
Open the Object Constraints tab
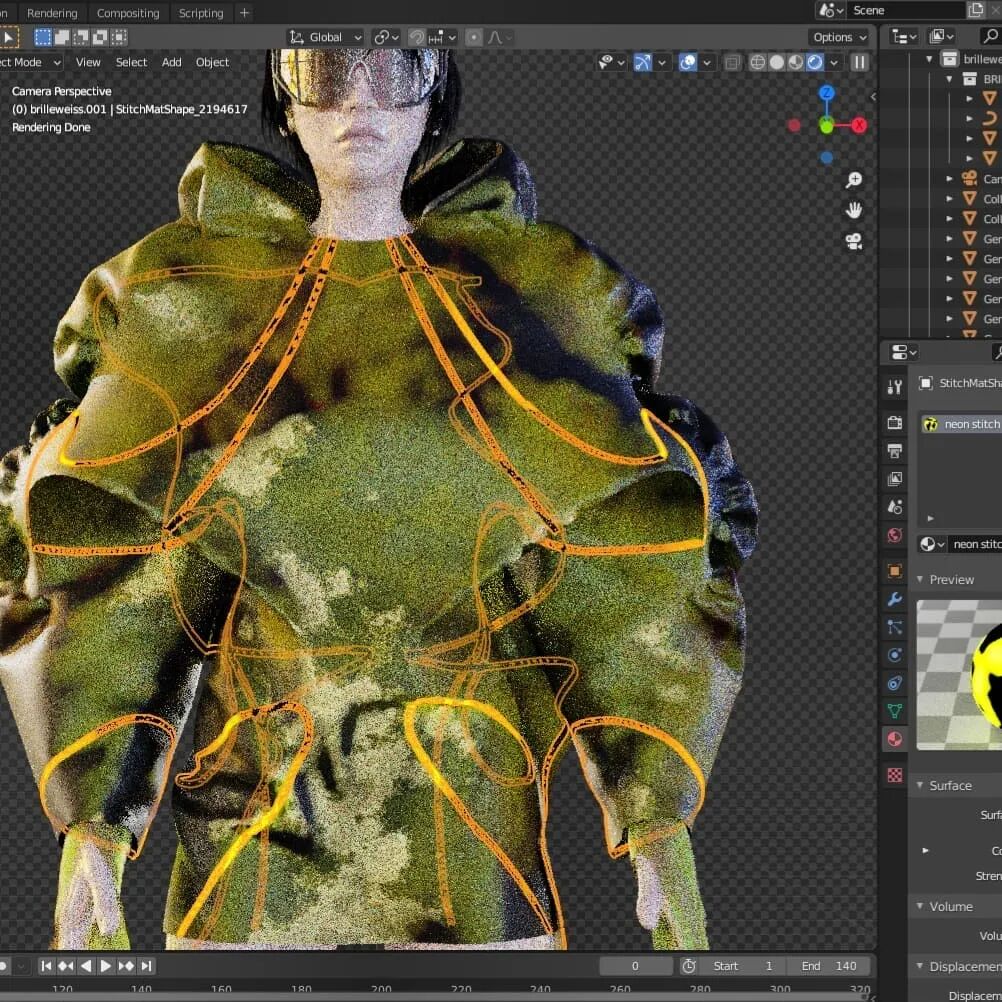point(895,683)
